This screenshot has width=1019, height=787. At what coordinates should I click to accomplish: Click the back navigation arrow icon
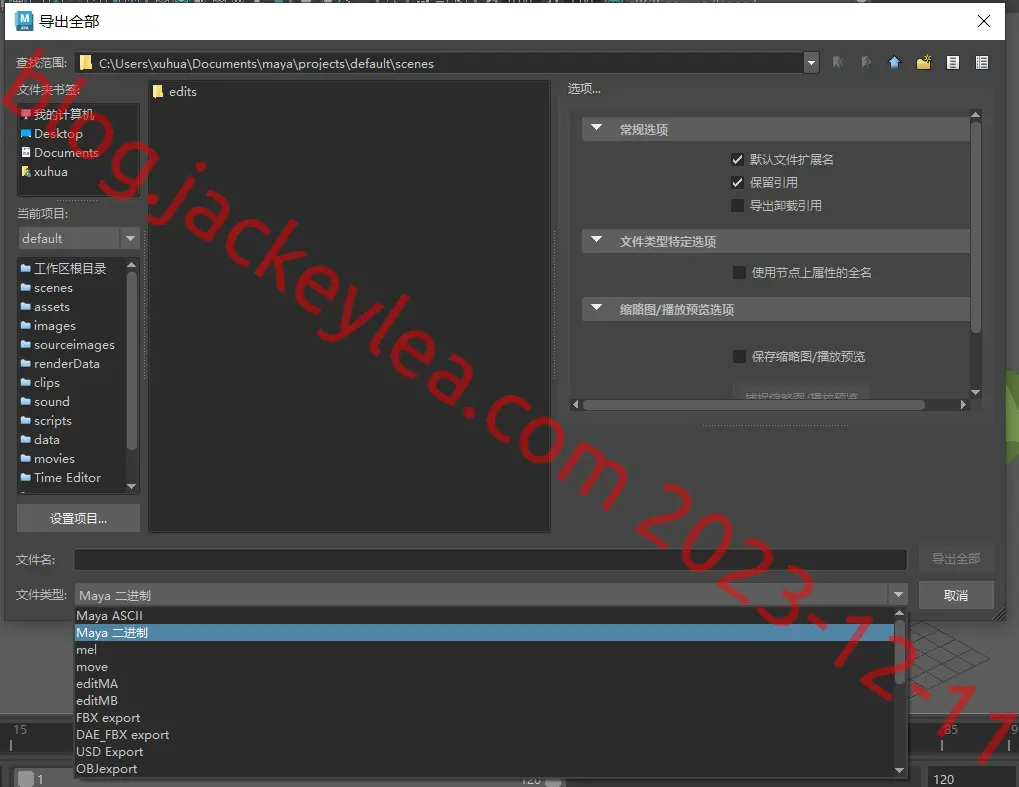(838, 62)
